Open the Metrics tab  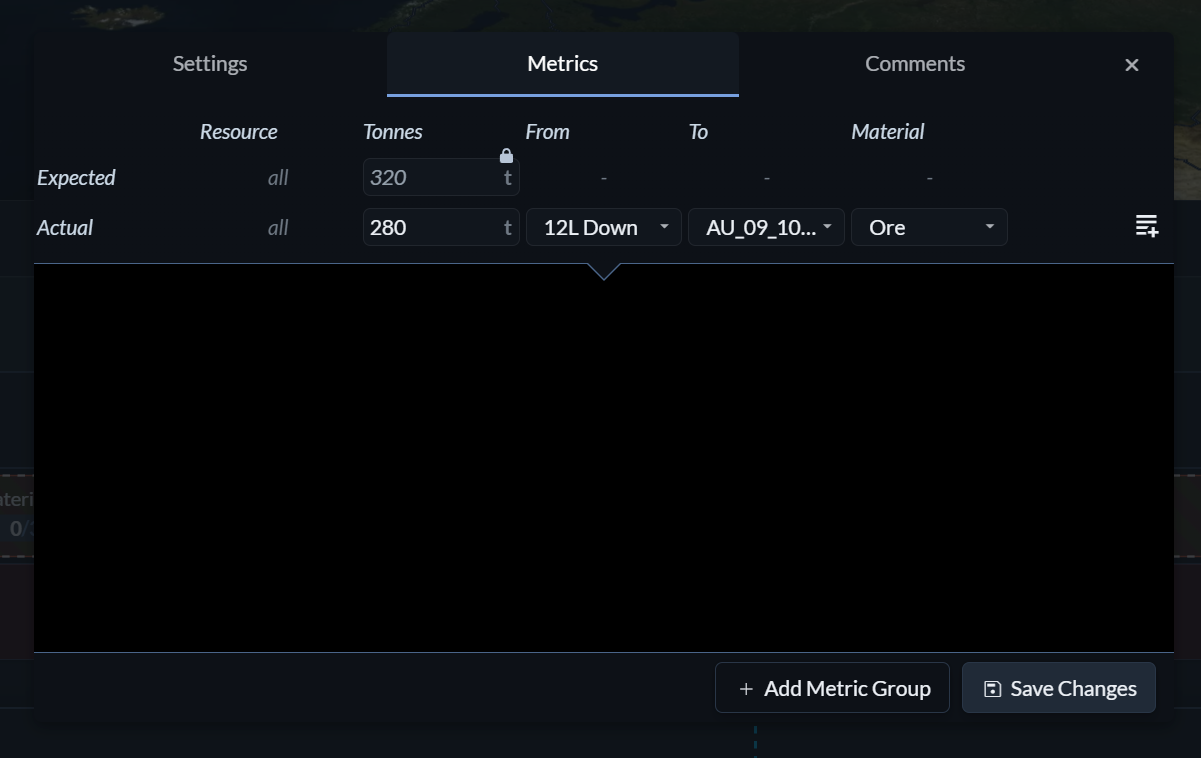tap(563, 64)
